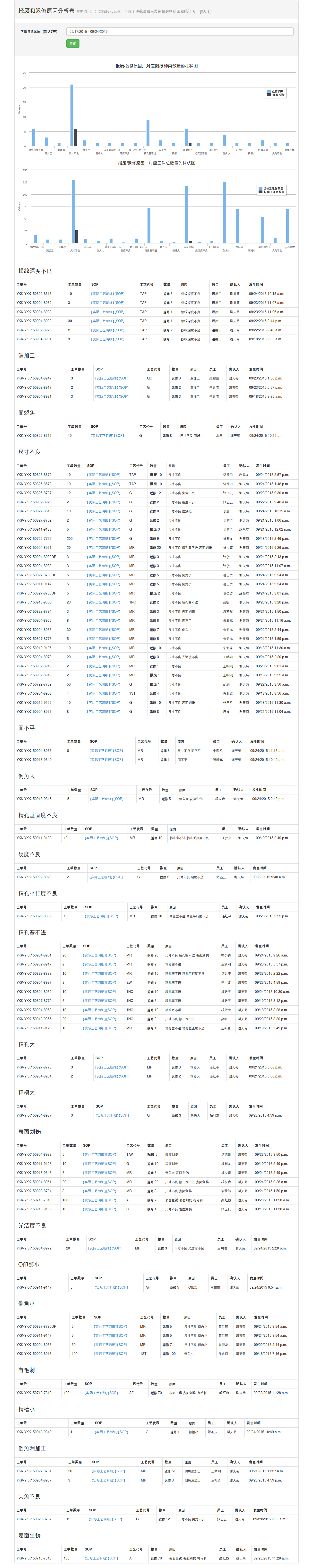
Task: Open 实际工艺明细 link for order YKK-YKK150904-8947
Action: click(106, 378)
